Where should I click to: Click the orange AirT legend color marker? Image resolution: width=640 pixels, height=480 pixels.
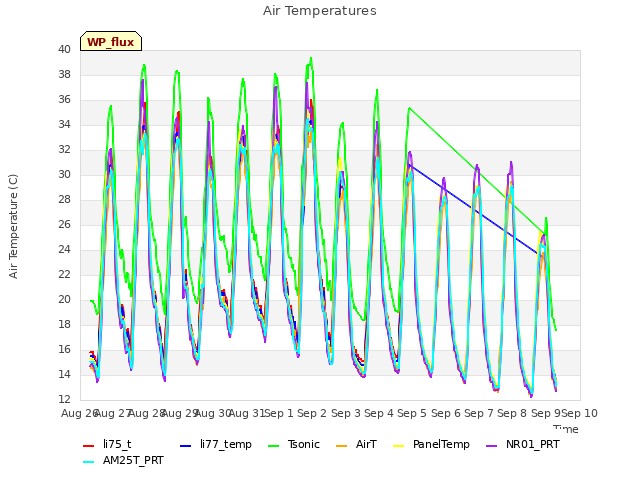tap(342, 446)
